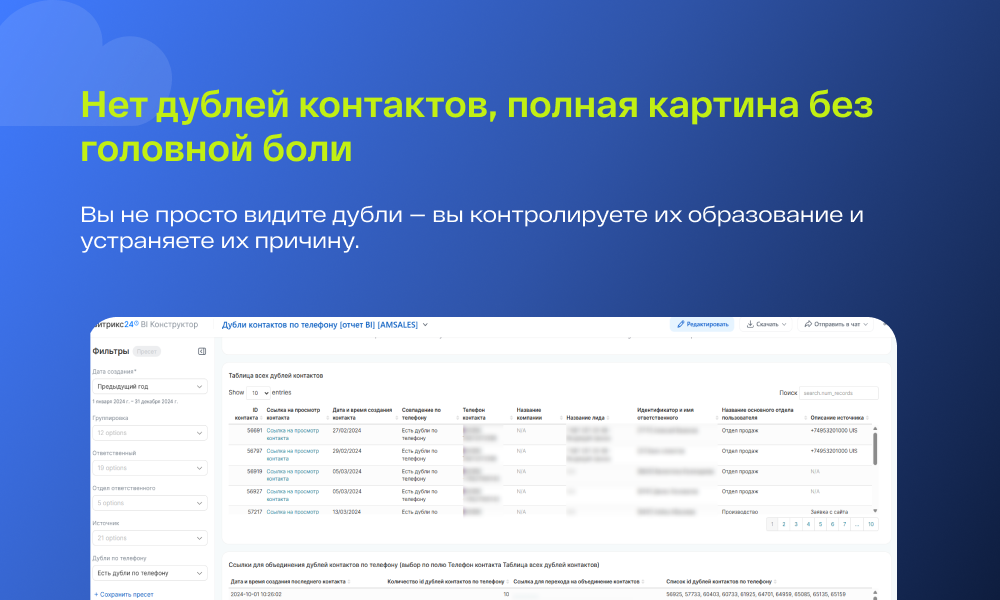The height and width of the screenshot is (600, 1000).
Task: Expand the Группировка 12 options dropdown
Action: click(x=150, y=433)
